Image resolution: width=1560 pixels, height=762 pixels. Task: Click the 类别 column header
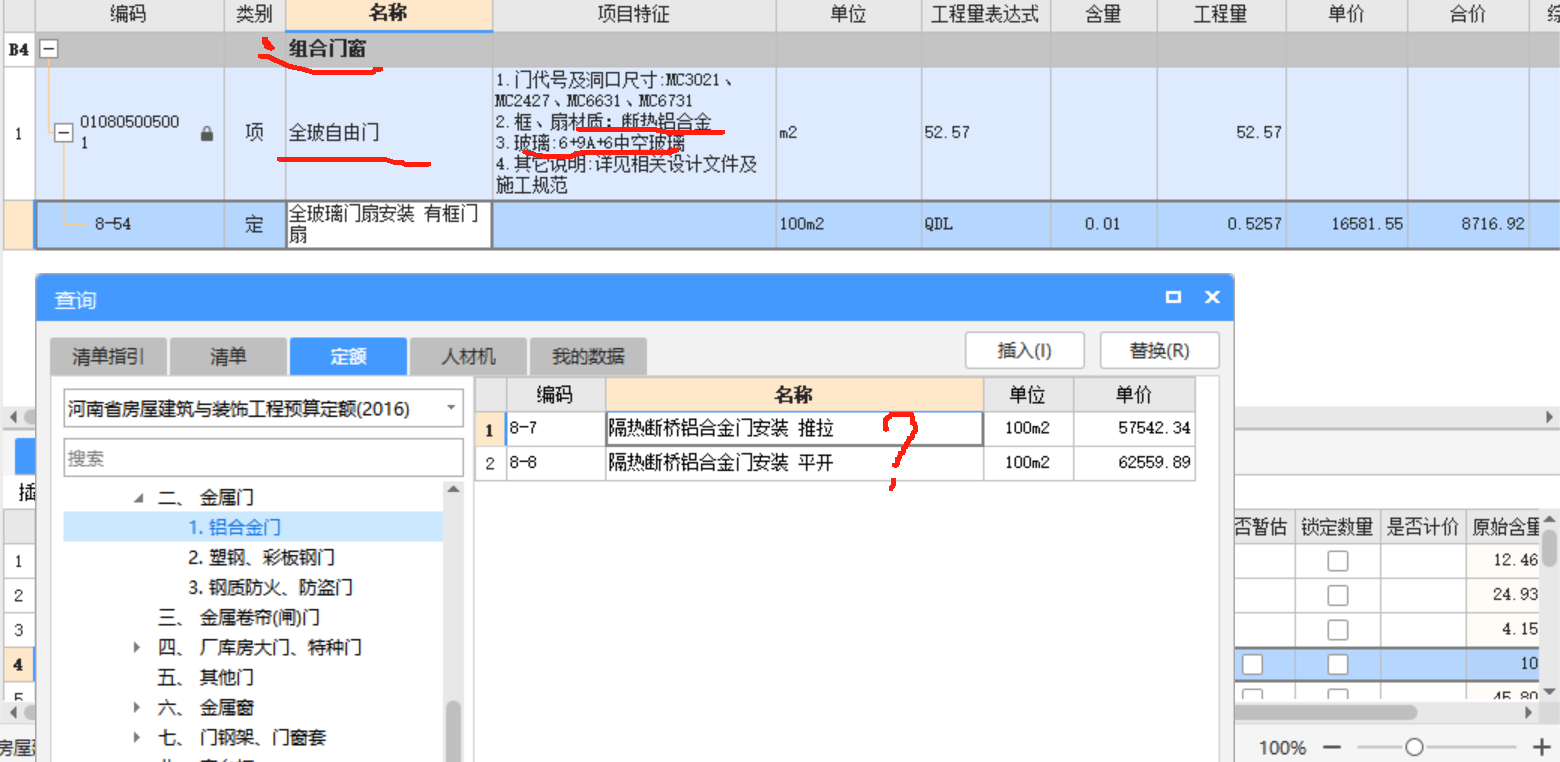point(254,15)
